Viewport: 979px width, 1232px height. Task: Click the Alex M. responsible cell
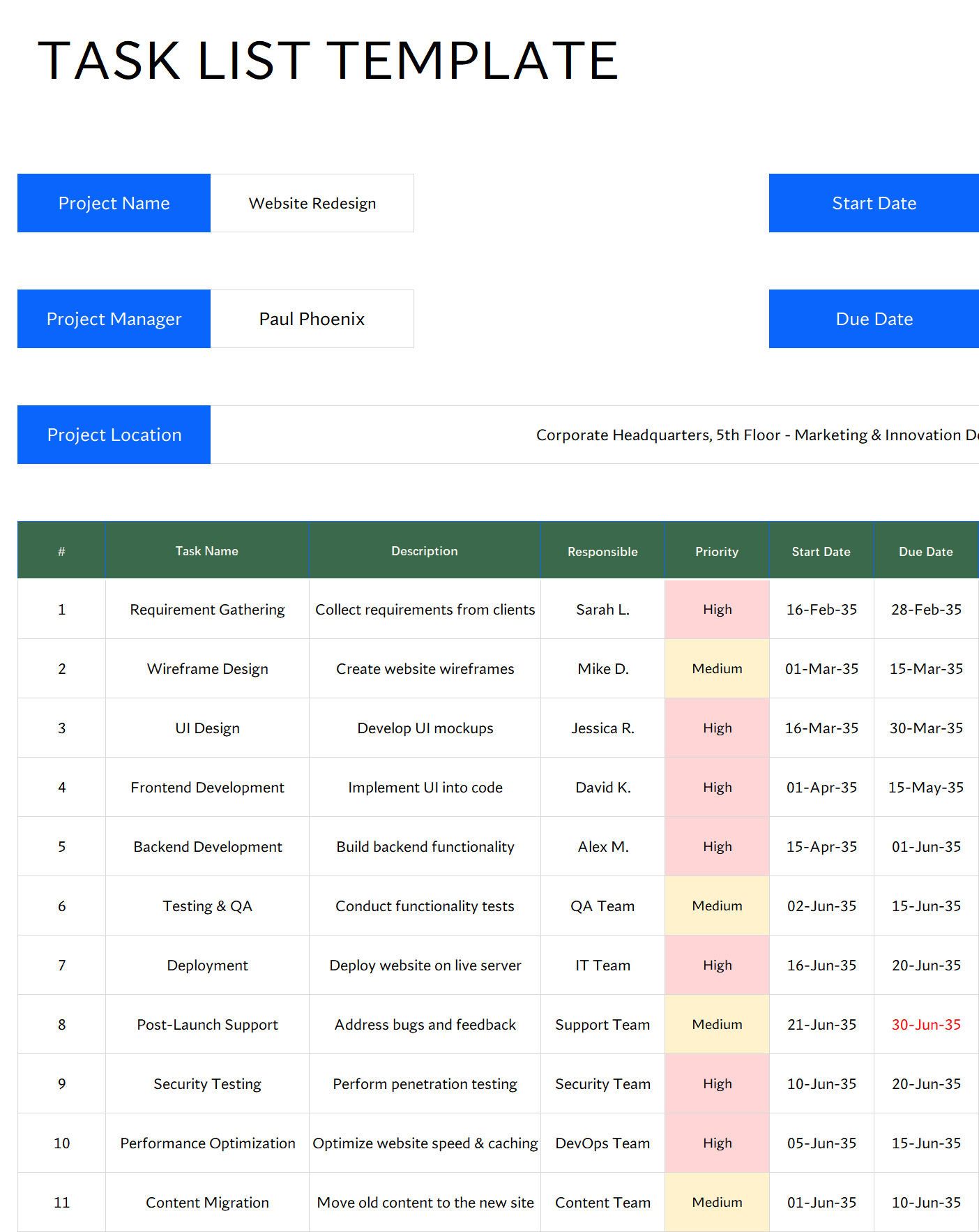tap(602, 847)
